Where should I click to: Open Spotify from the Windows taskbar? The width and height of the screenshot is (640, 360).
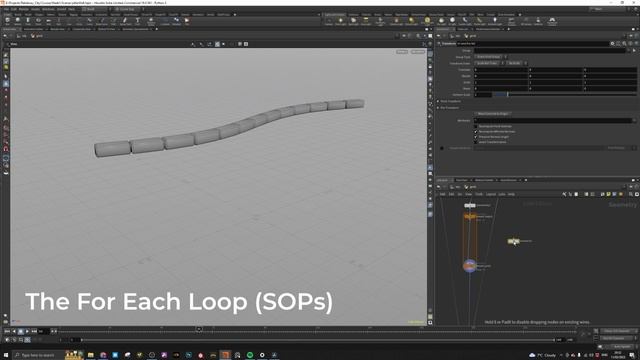coord(250,355)
